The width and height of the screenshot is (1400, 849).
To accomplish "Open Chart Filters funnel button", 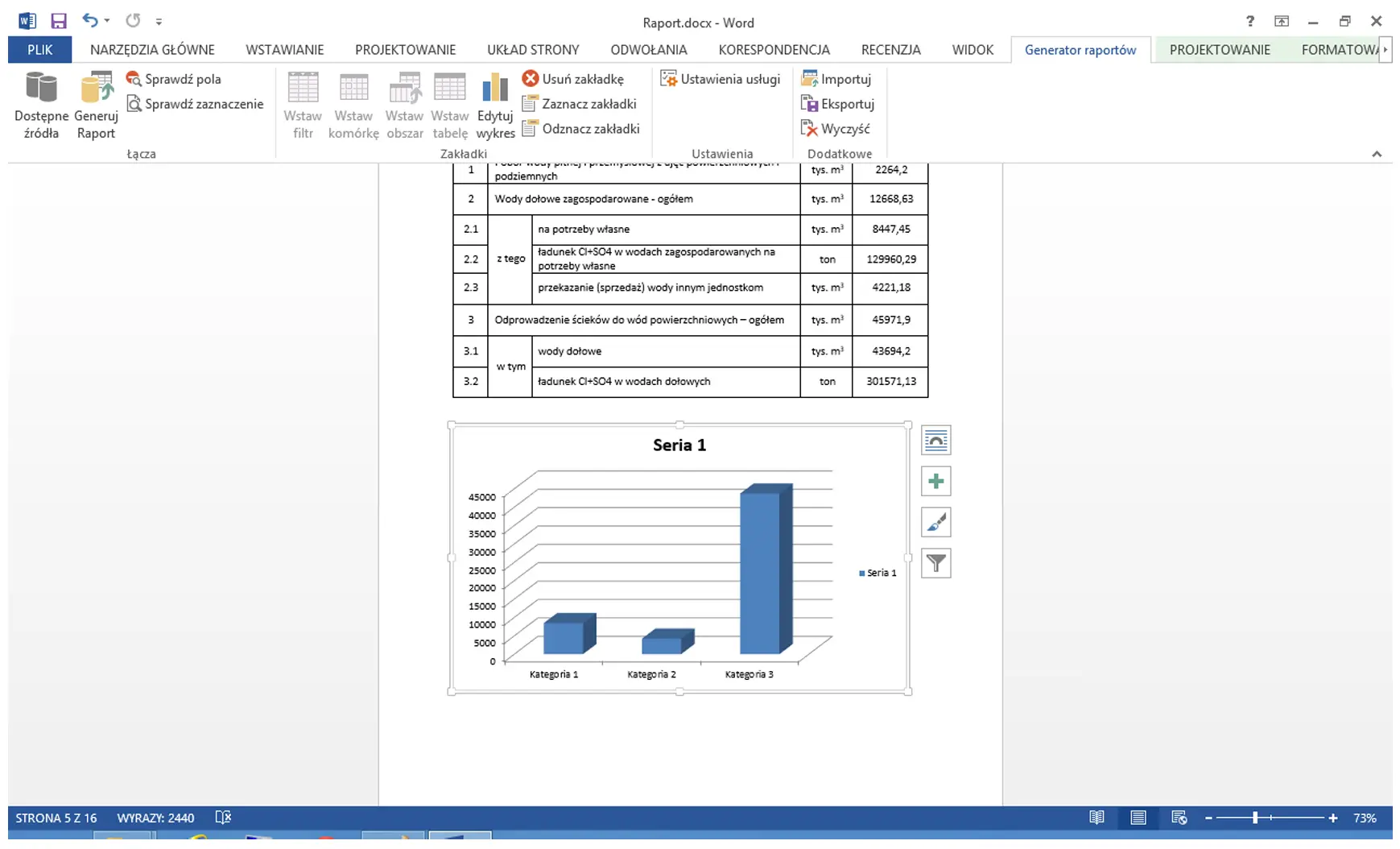I will point(935,564).
